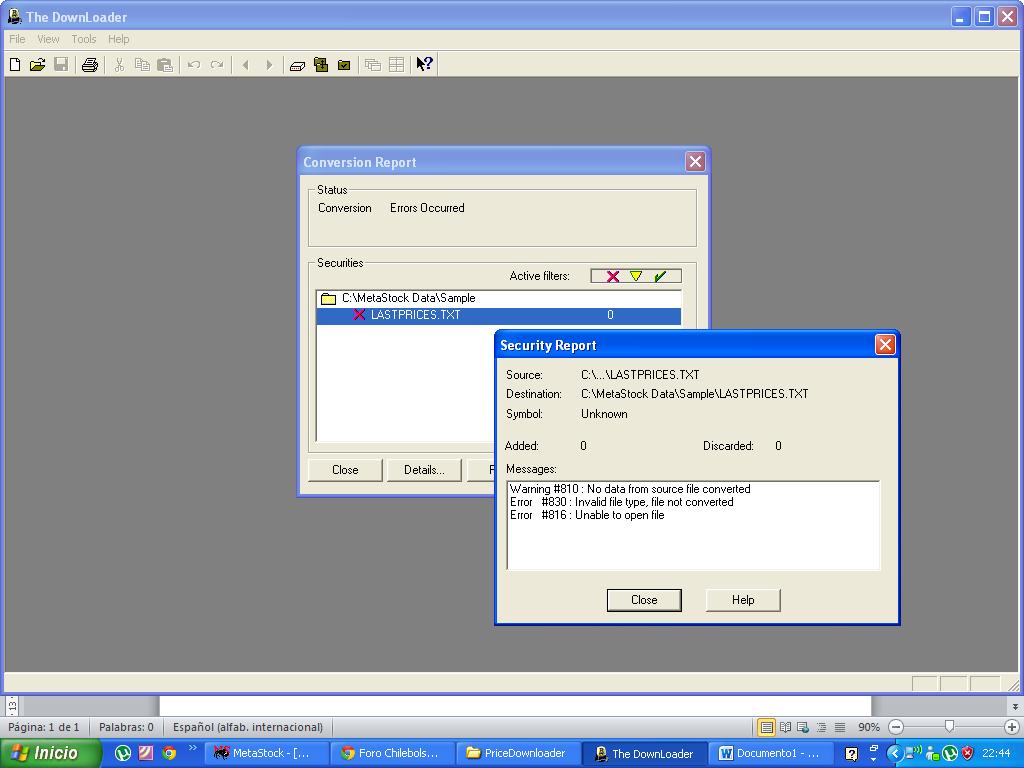
Task: Click the taskbar clock showing 22:44
Action: [x=997, y=753]
